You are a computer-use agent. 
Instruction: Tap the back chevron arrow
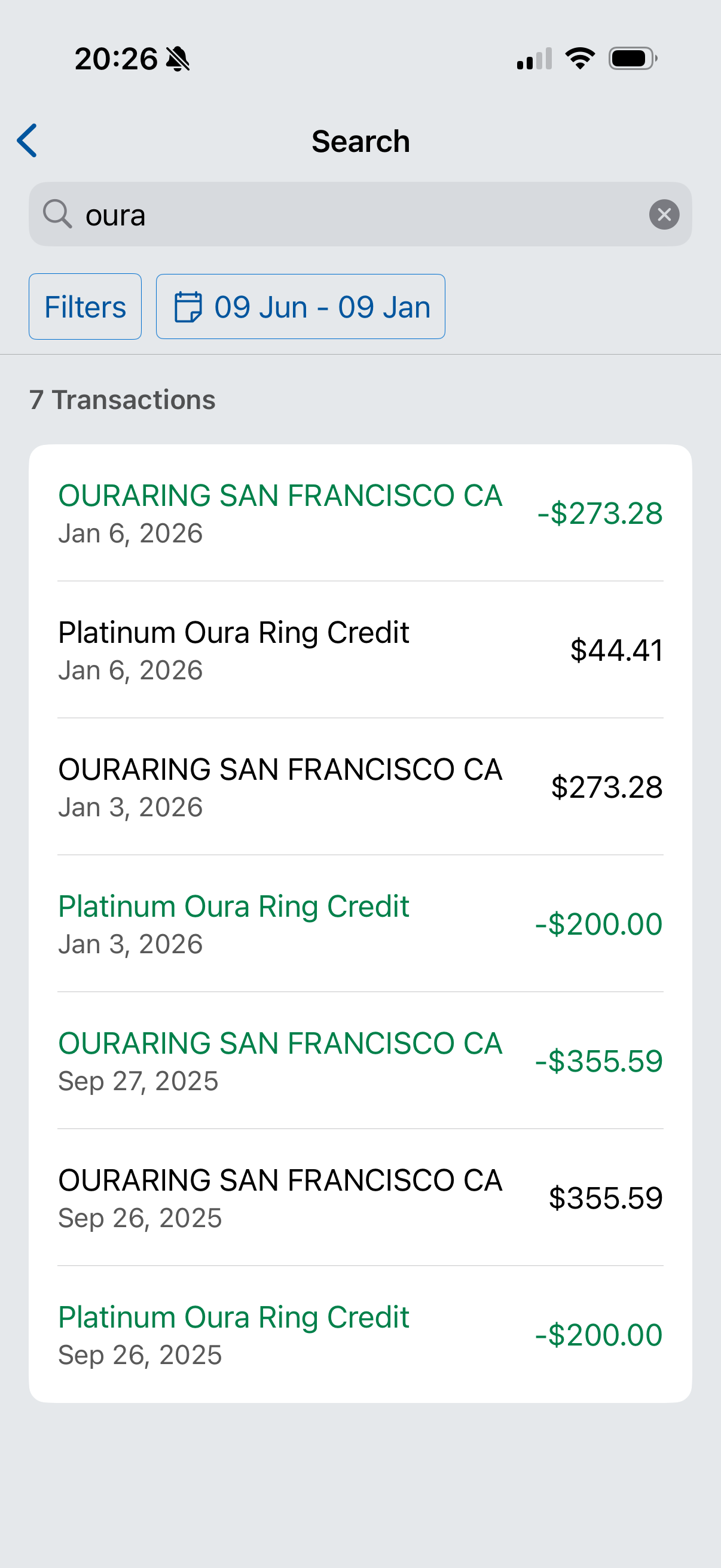(x=28, y=141)
